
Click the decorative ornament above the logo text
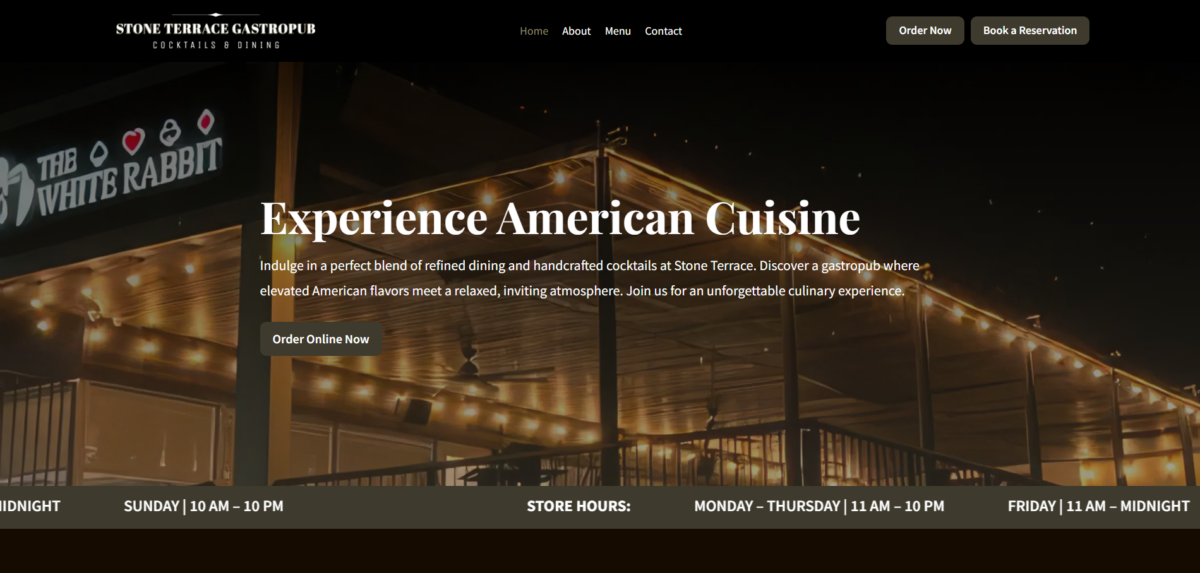coord(216,15)
